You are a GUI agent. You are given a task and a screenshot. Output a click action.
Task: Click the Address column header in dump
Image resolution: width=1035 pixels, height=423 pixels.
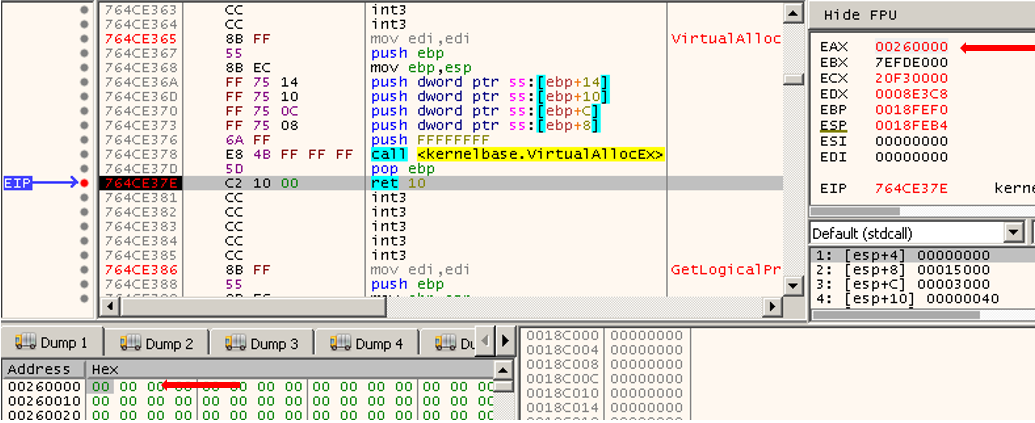[x=44, y=369]
